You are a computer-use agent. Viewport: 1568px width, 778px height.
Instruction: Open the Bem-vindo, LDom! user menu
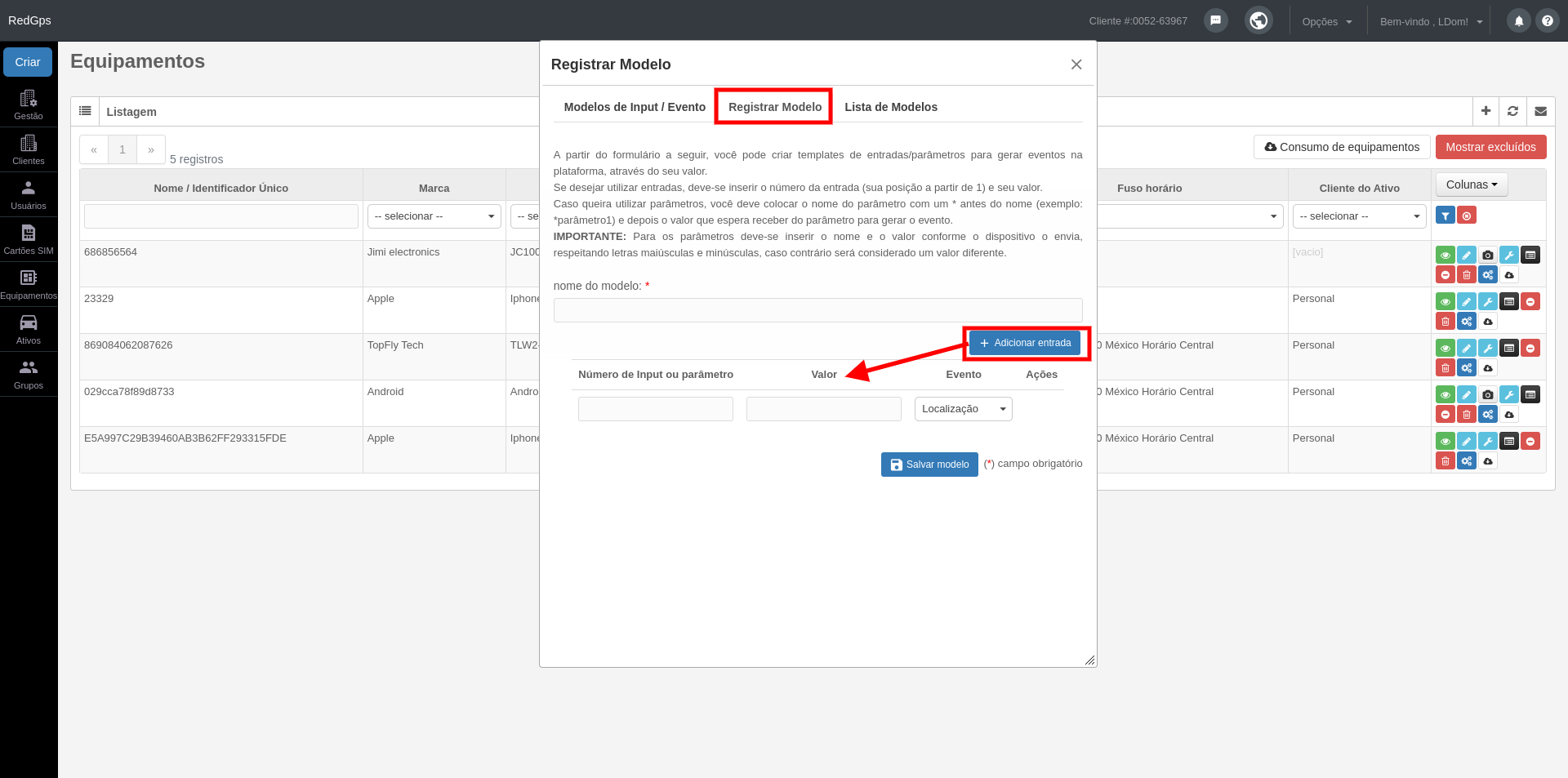pos(1431,22)
